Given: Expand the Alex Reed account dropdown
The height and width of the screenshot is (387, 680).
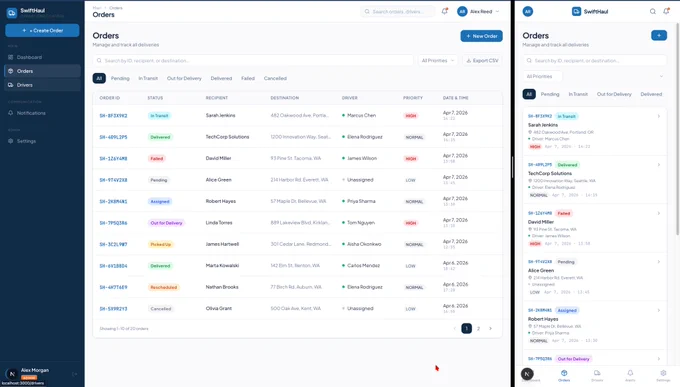Looking at the screenshot, I should tap(478, 12).
